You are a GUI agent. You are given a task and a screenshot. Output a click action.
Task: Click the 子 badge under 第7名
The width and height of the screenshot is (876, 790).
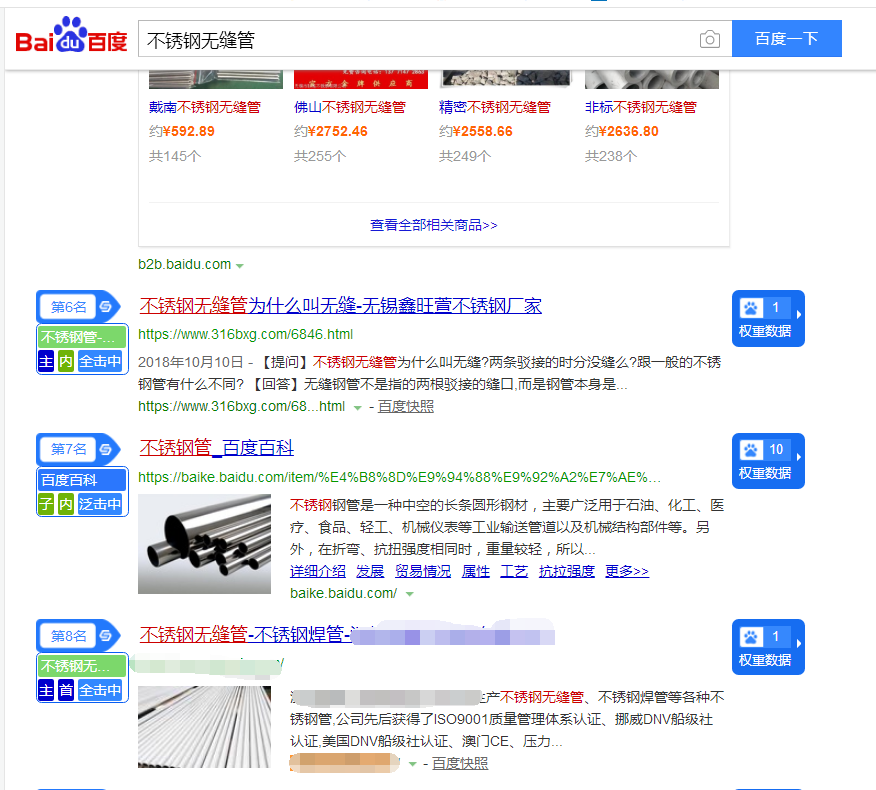pos(46,504)
